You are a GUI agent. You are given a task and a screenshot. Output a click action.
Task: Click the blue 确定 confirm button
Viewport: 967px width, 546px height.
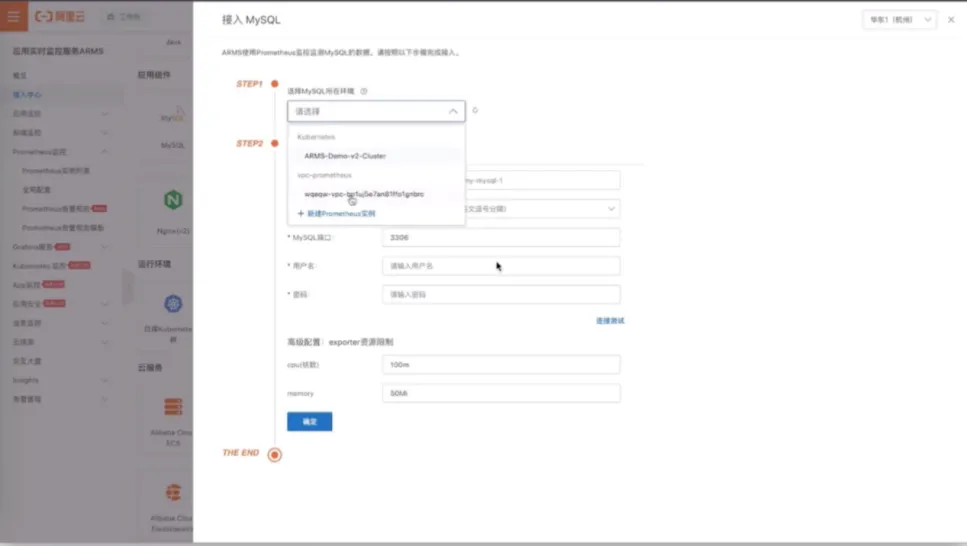click(x=310, y=421)
